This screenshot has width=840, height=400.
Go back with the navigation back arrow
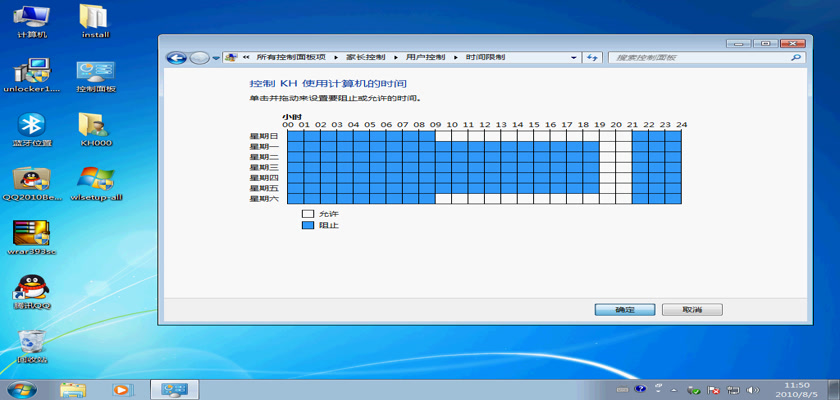(x=177, y=58)
